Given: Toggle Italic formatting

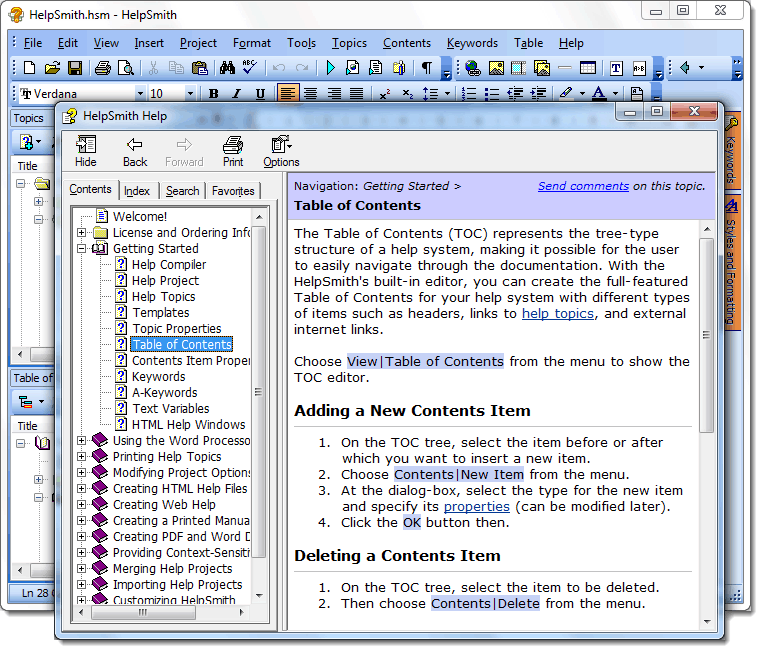Looking at the screenshot, I should click(x=236, y=94).
